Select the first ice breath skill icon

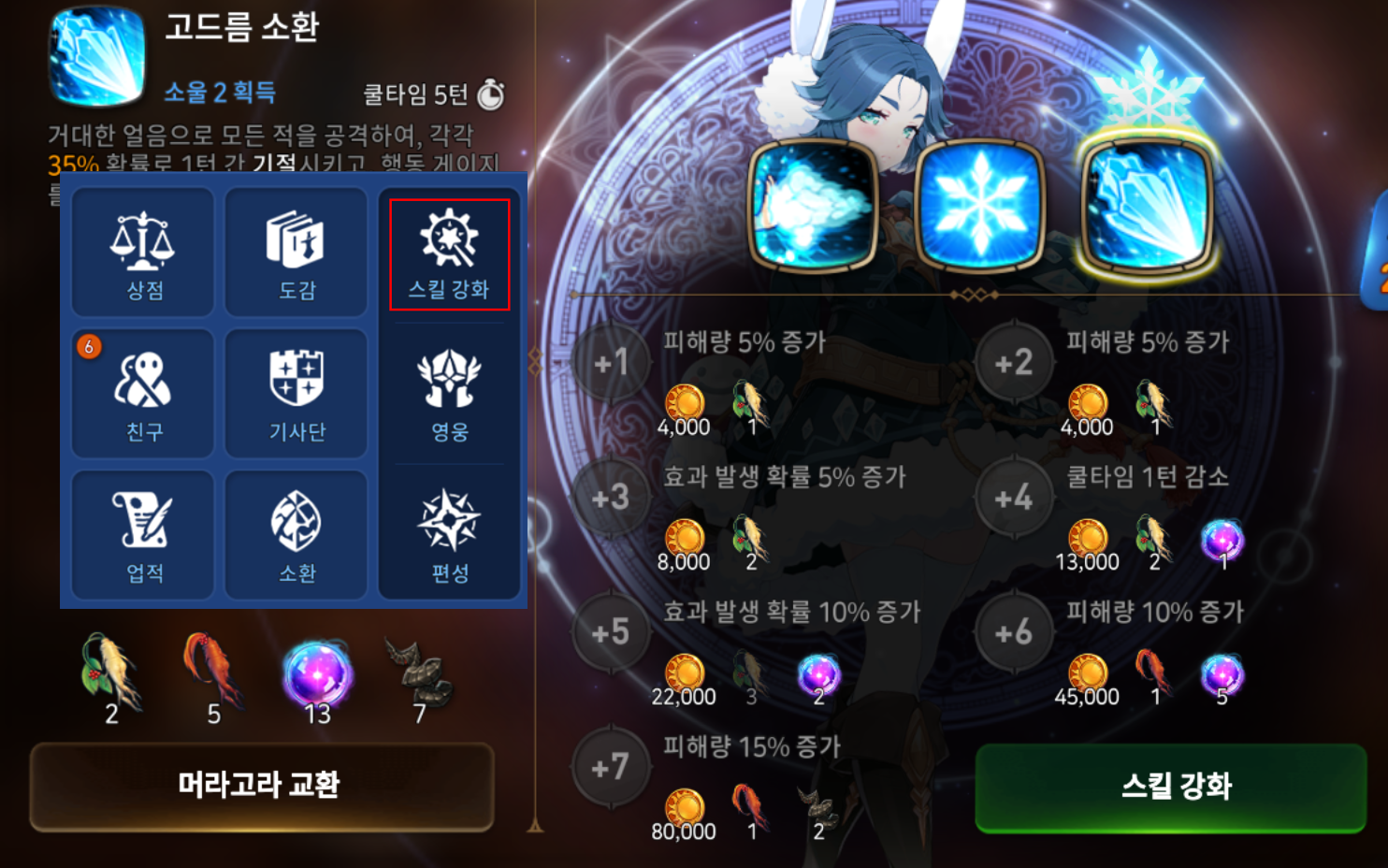pyautogui.click(x=813, y=205)
